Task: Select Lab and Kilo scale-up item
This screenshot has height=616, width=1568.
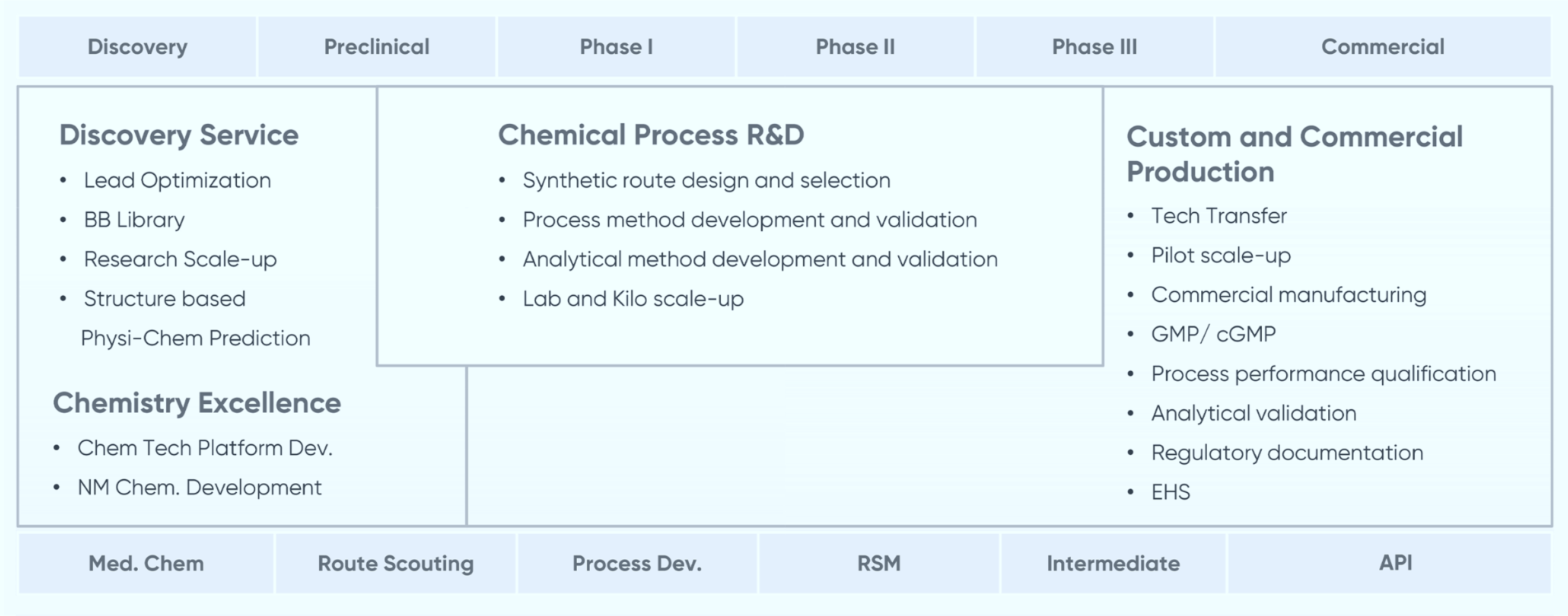Action: coord(633,299)
